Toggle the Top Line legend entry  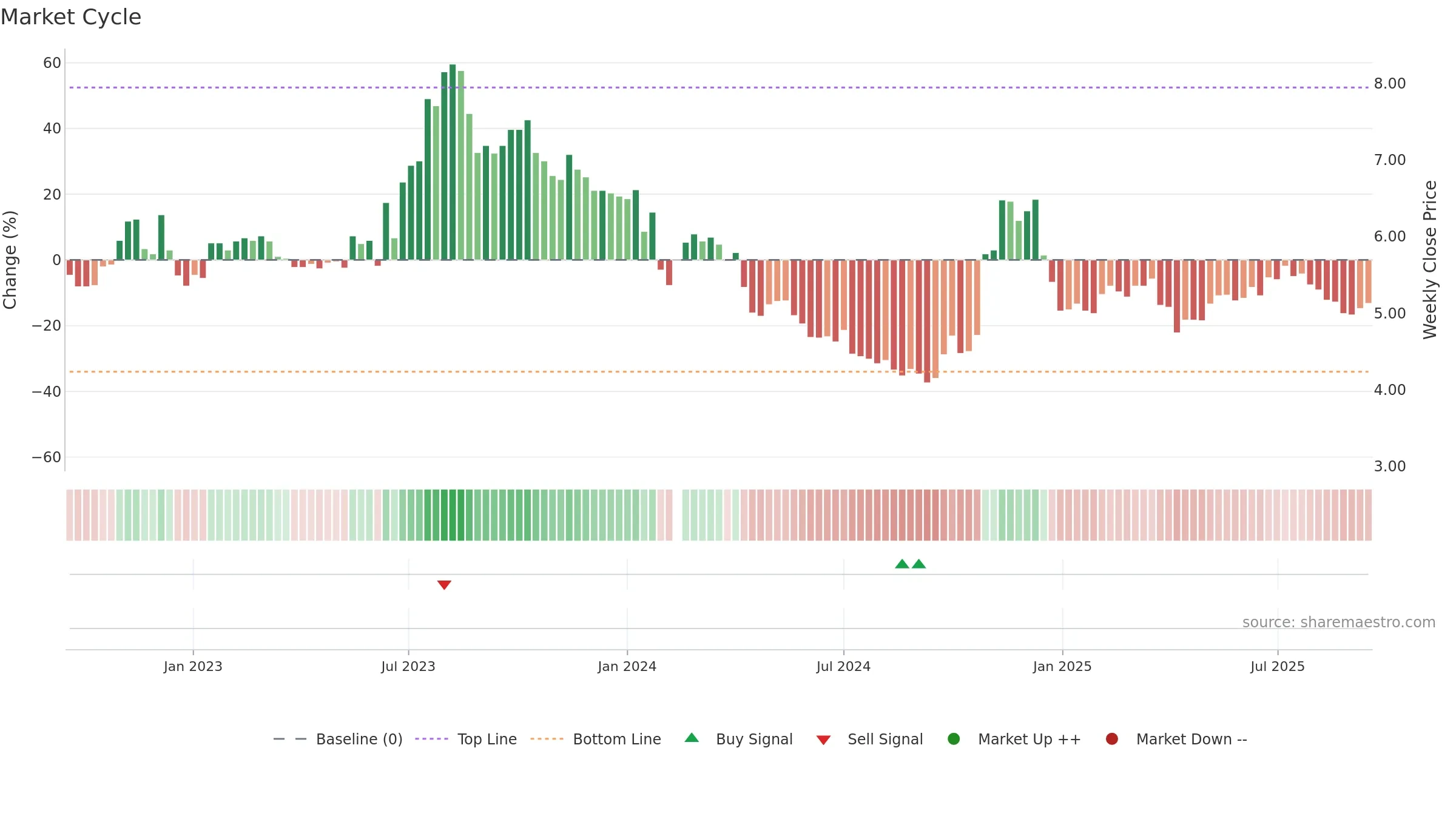click(466, 739)
